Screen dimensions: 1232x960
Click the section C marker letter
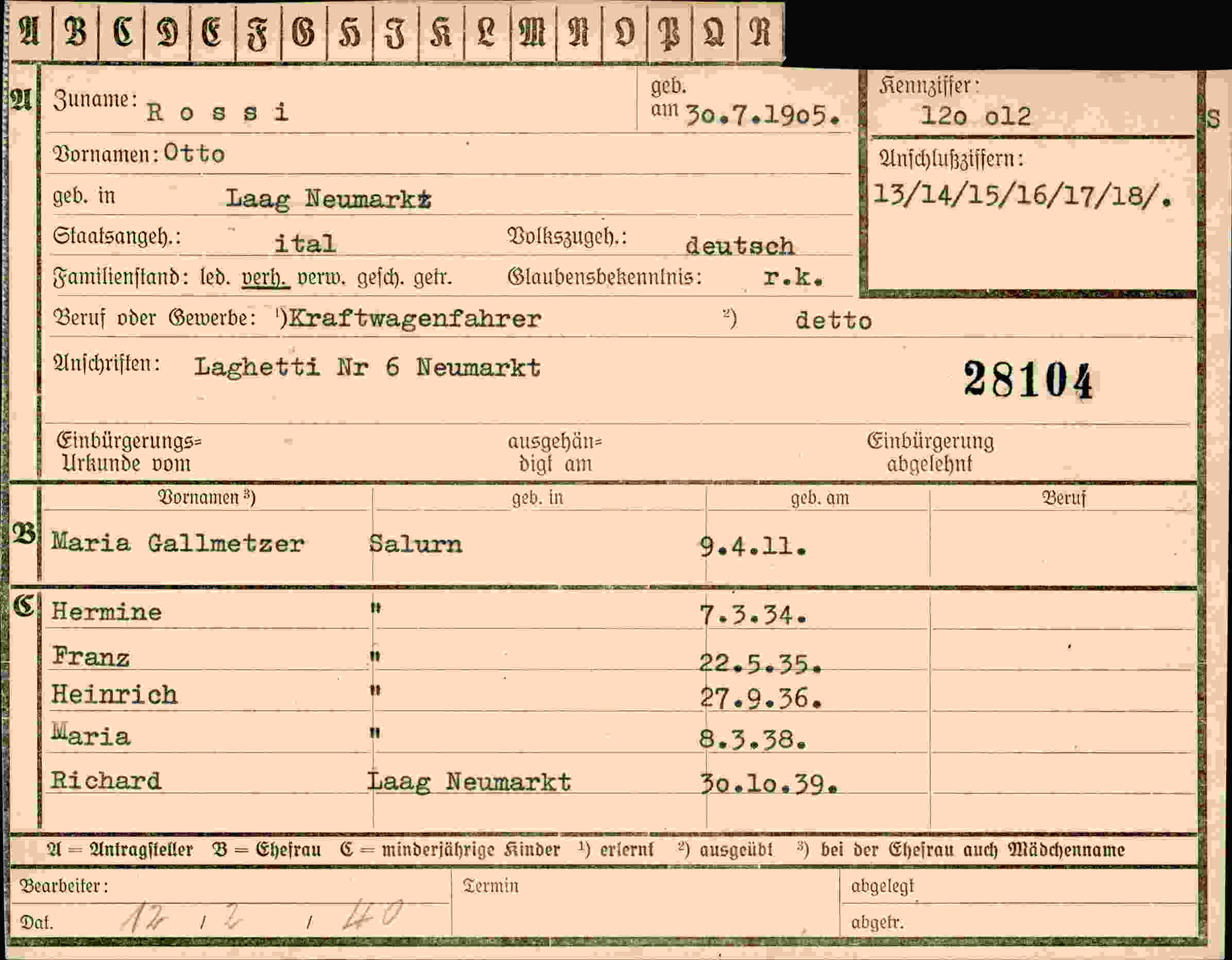point(24,607)
